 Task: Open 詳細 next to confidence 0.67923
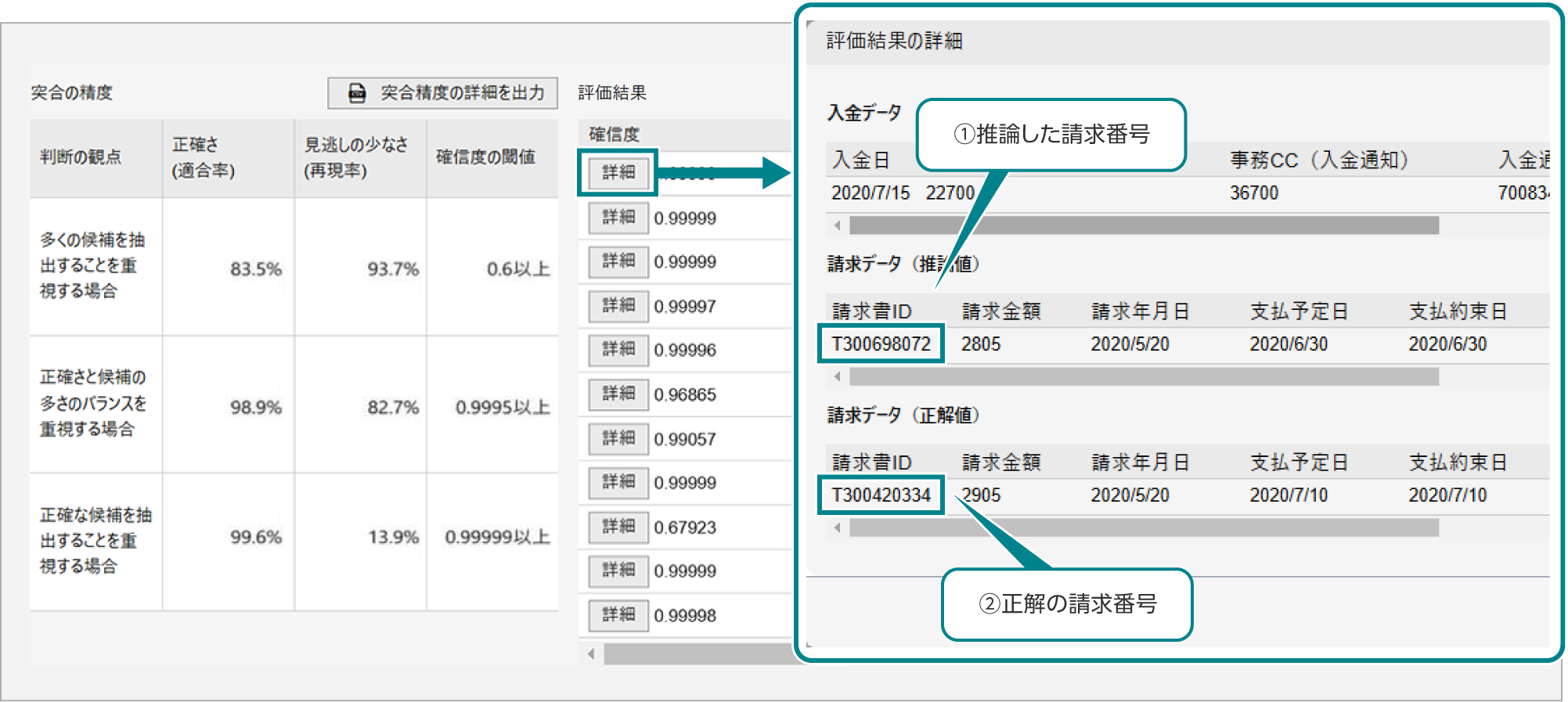click(x=618, y=527)
